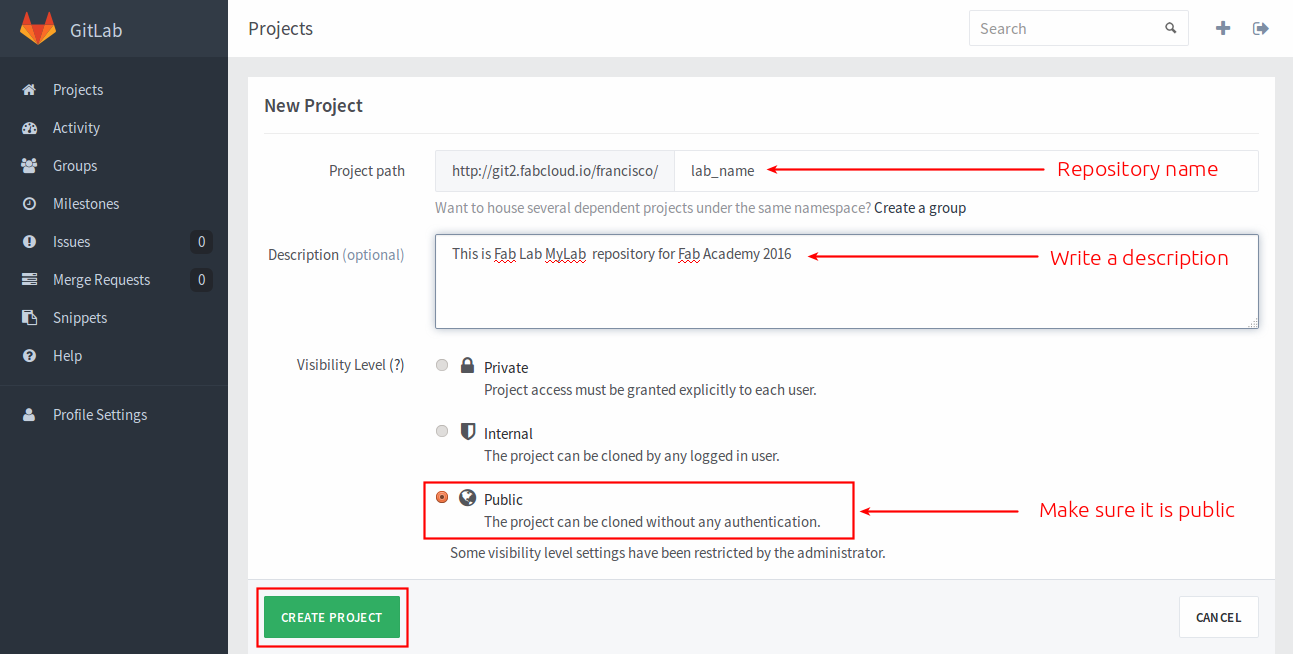Click the search magnifier icon
This screenshot has height=654, width=1293.
tap(1171, 29)
